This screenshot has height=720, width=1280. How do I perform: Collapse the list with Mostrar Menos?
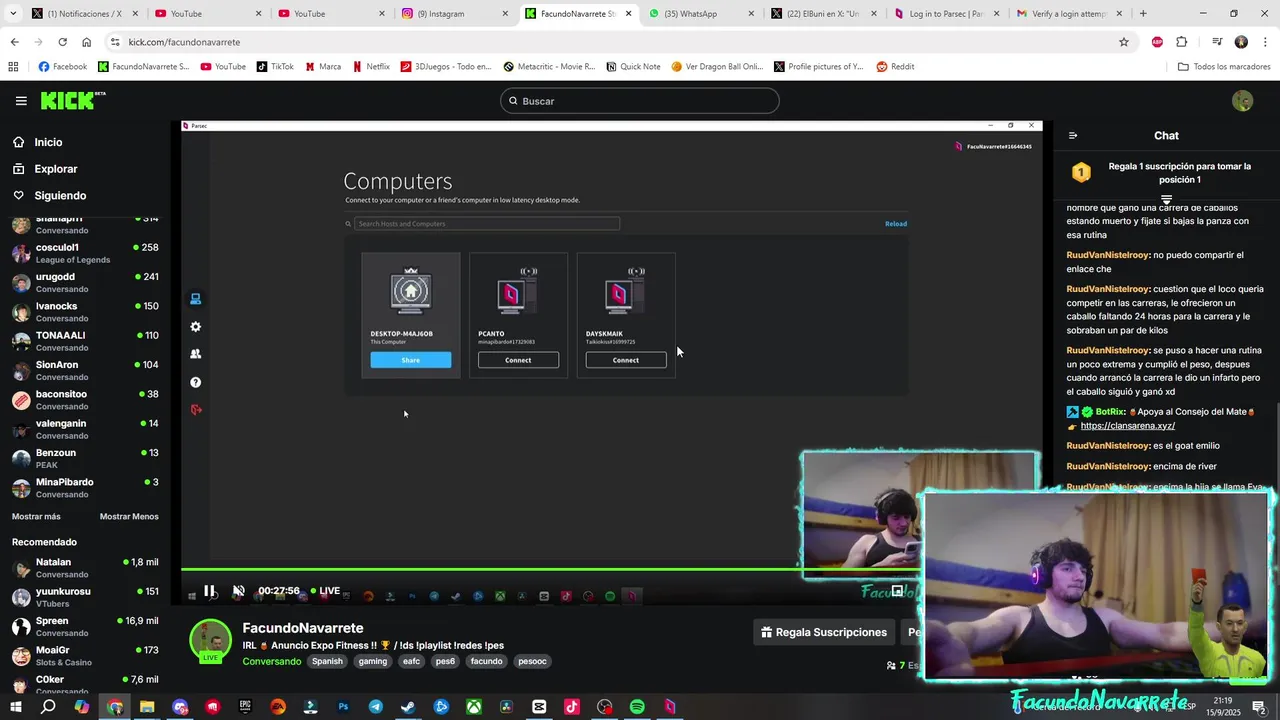pos(129,517)
